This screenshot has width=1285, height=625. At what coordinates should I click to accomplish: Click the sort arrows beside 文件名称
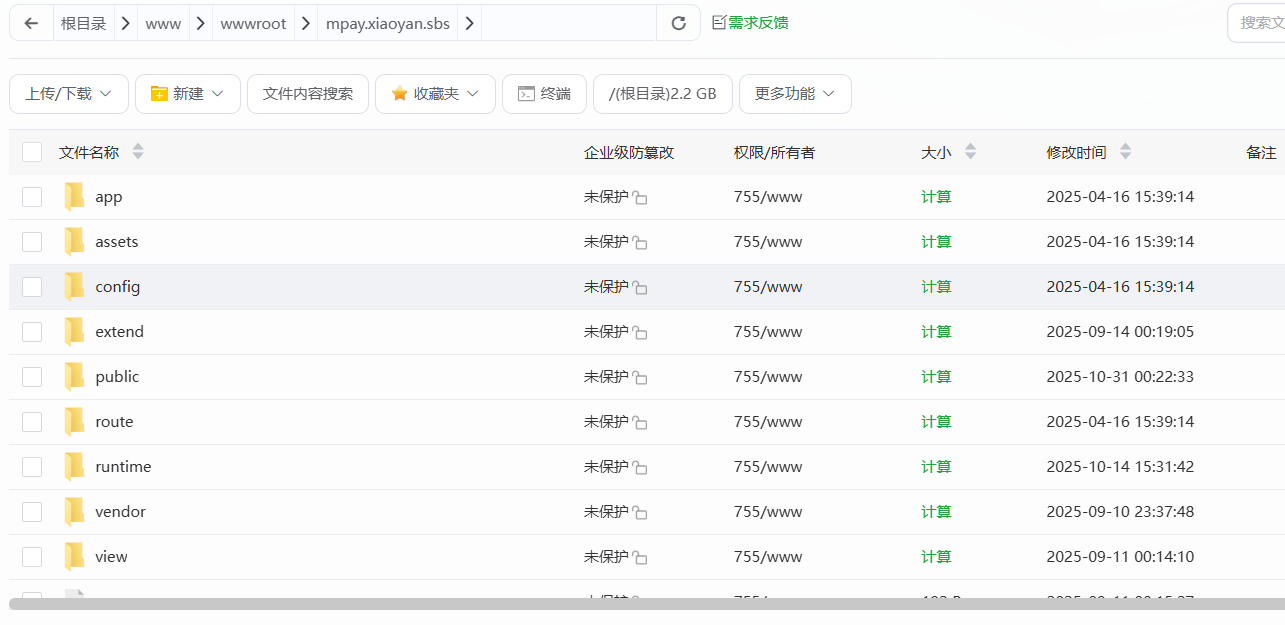coord(138,152)
